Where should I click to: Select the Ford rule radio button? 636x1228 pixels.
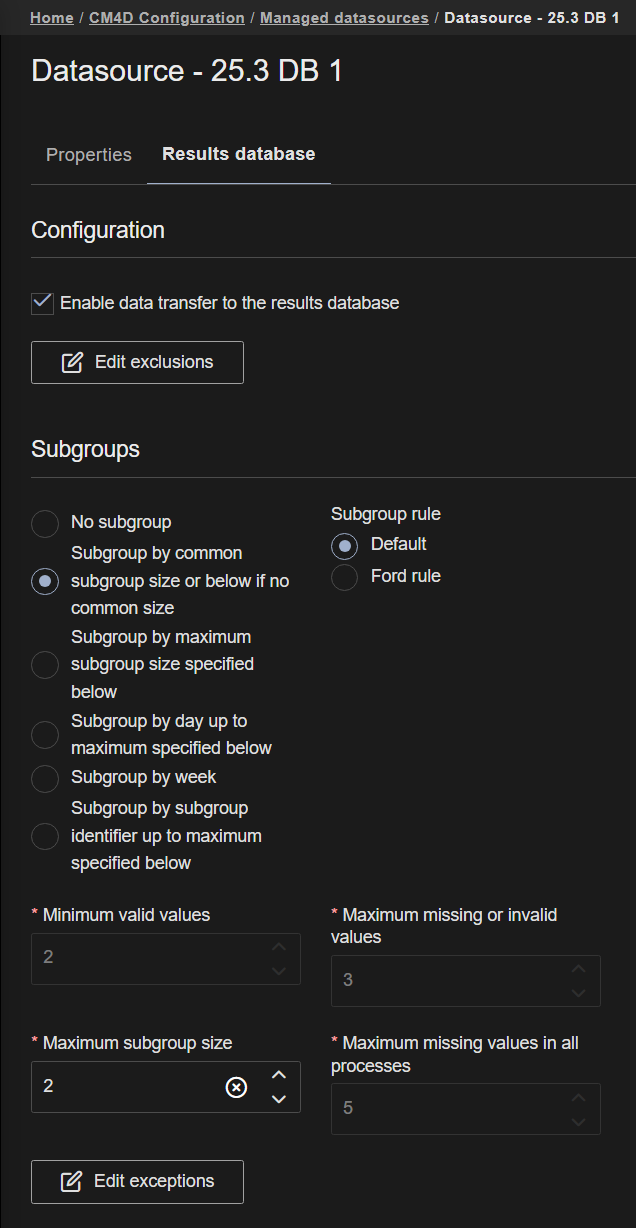(344, 577)
